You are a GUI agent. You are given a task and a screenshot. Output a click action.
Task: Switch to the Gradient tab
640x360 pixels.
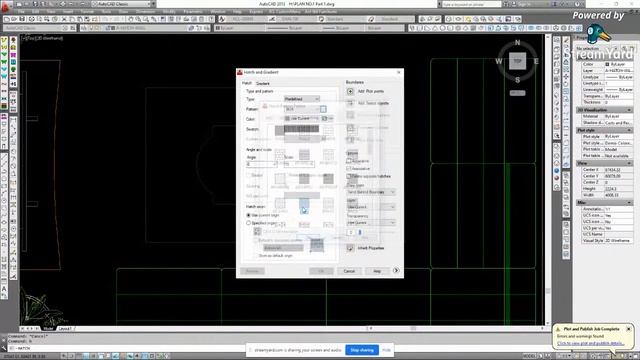[x=262, y=83]
